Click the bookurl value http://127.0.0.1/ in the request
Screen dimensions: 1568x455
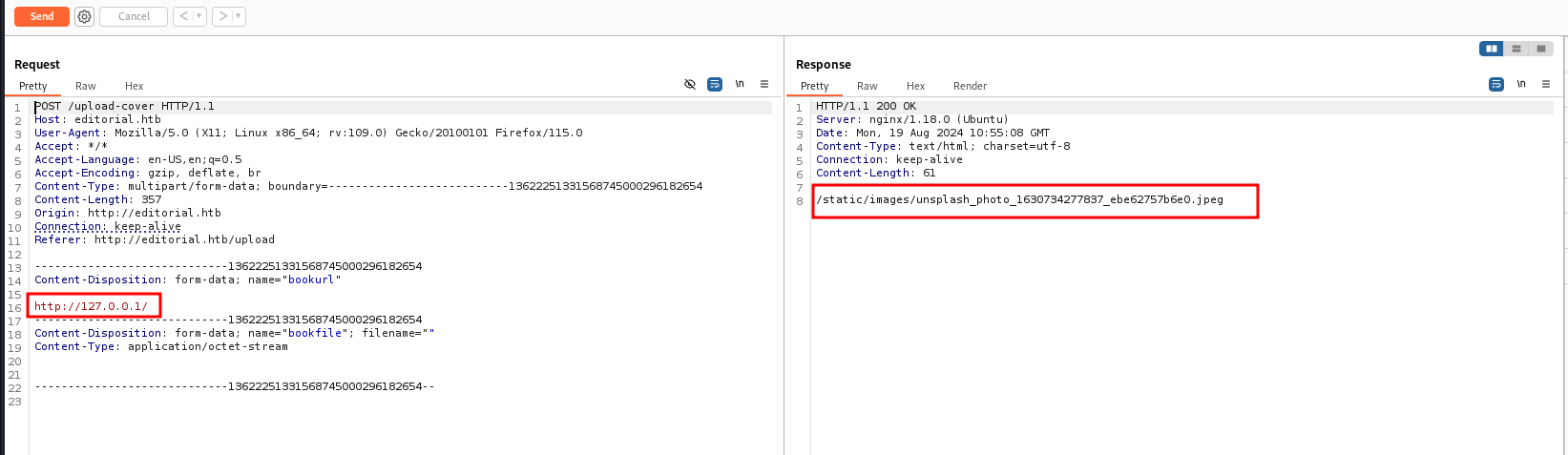(91, 306)
